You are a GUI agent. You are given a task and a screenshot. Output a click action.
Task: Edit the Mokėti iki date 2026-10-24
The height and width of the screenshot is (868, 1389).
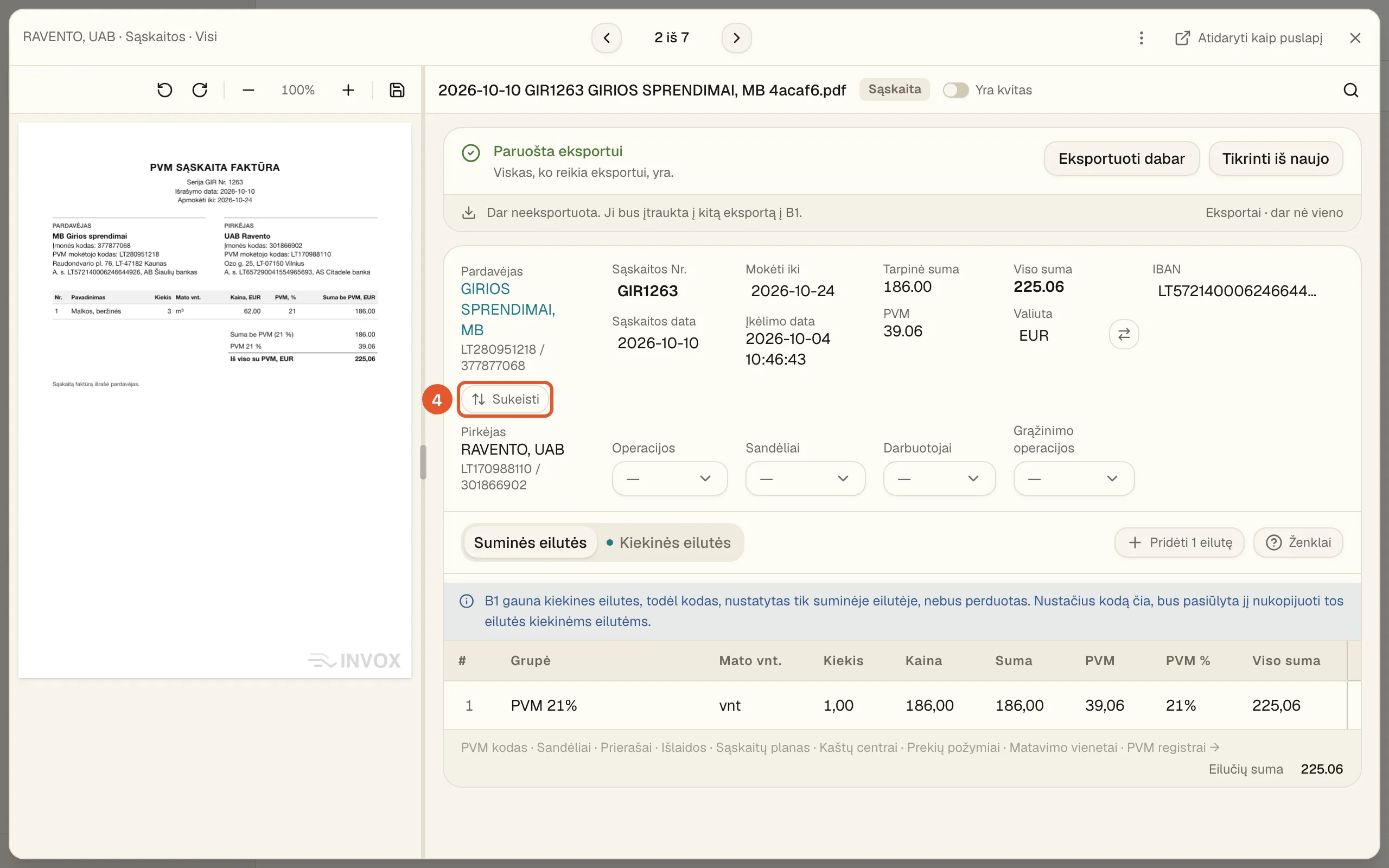[x=792, y=291]
